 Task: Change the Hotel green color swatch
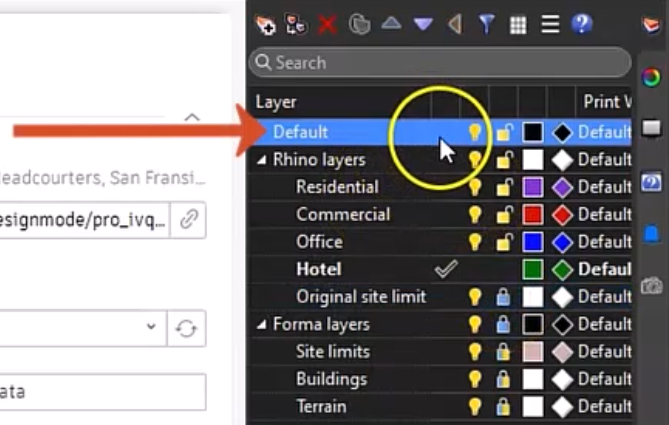[532, 269]
